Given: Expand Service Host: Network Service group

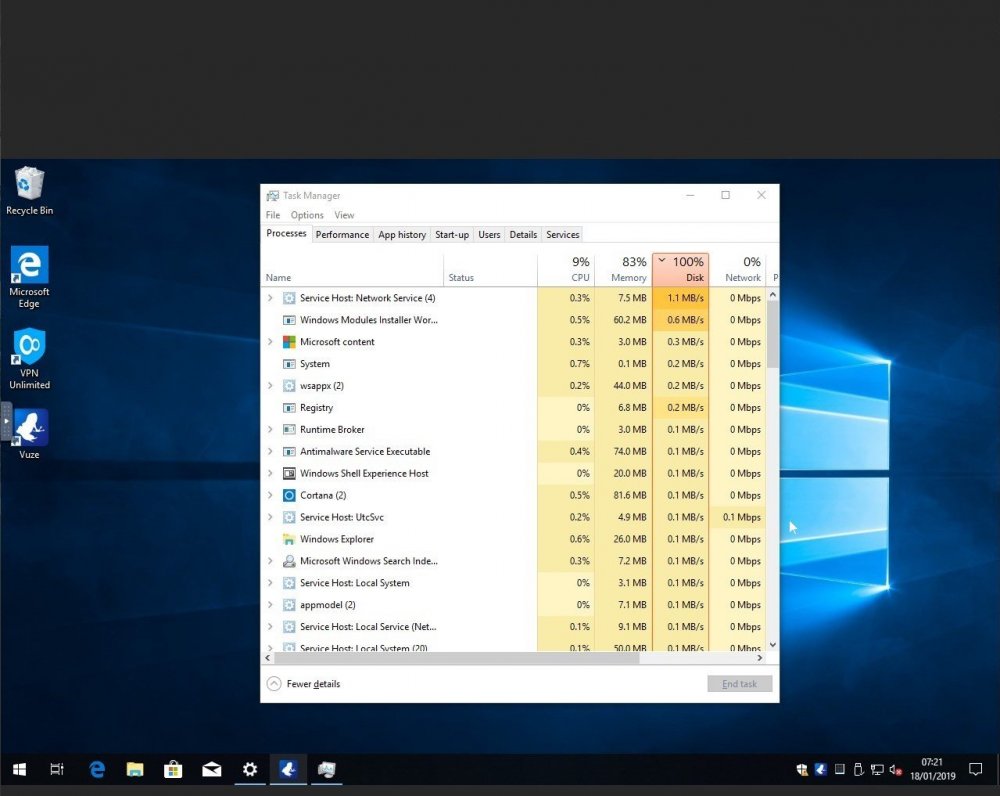Looking at the screenshot, I should 270,298.
